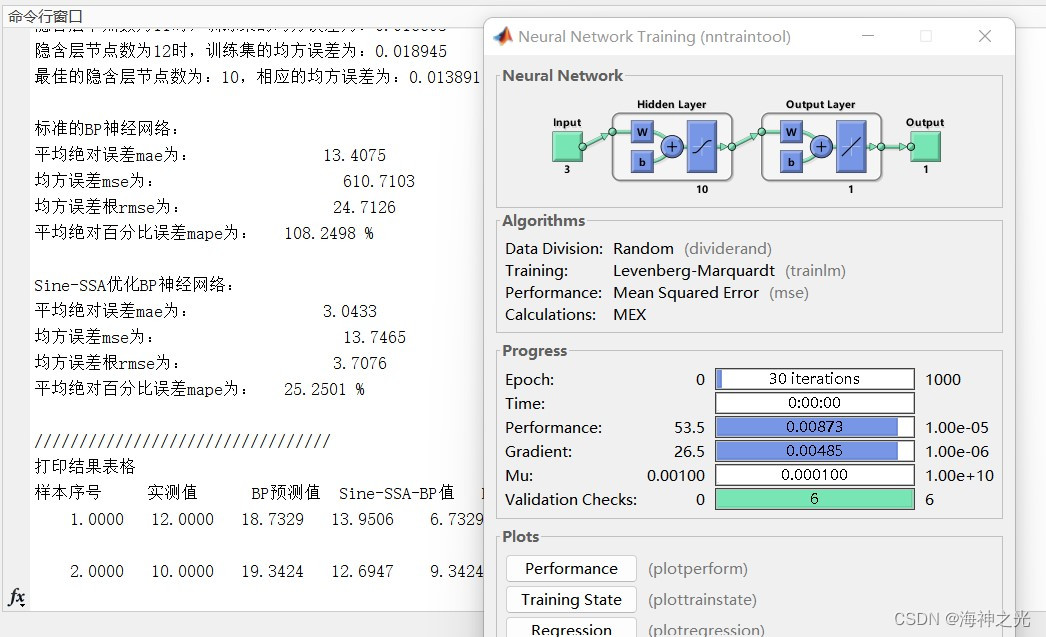Click the Gradient start value 26.5
Image resolution: width=1046 pixels, height=637 pixels.
(x=689, y=452)
